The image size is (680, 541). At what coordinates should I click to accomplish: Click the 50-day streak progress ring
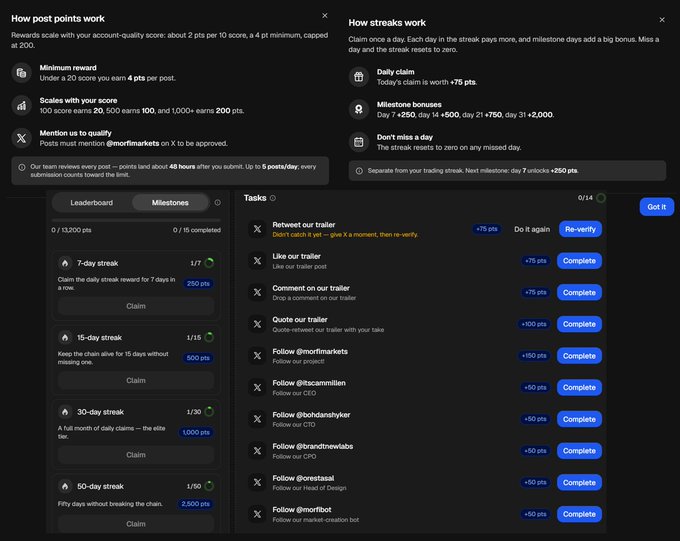(x=209, y=486)
